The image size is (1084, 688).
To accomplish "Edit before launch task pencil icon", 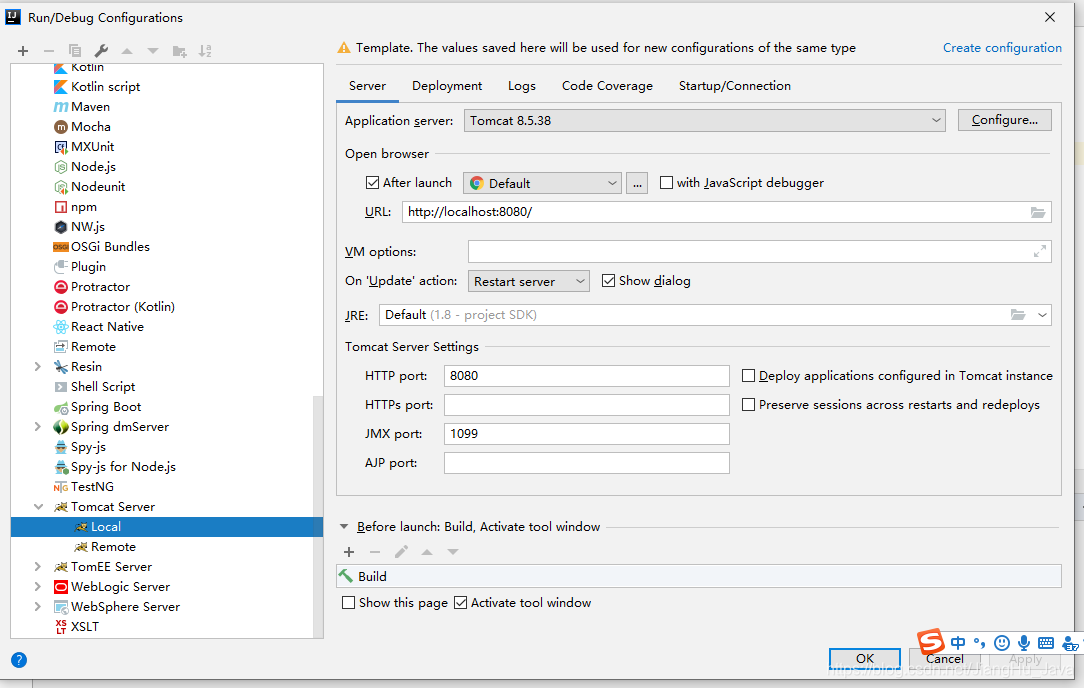I will 401,552.
